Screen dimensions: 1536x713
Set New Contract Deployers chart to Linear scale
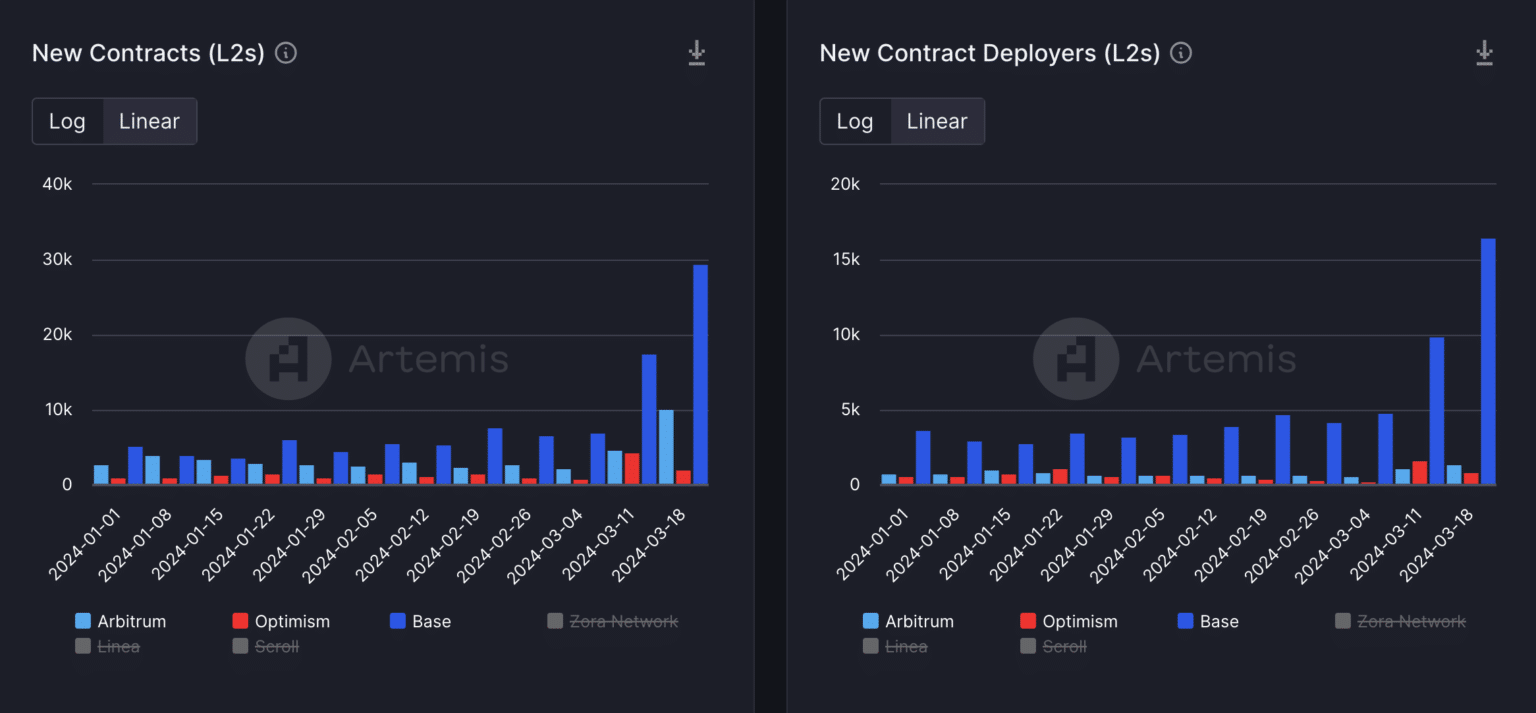pos(936,121)
